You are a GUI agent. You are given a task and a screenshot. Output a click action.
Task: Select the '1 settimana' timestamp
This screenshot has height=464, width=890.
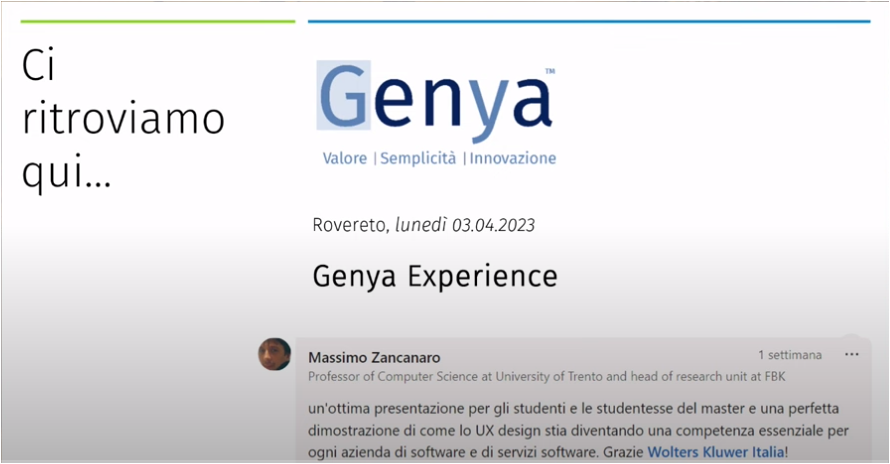(x=790, y=355)
